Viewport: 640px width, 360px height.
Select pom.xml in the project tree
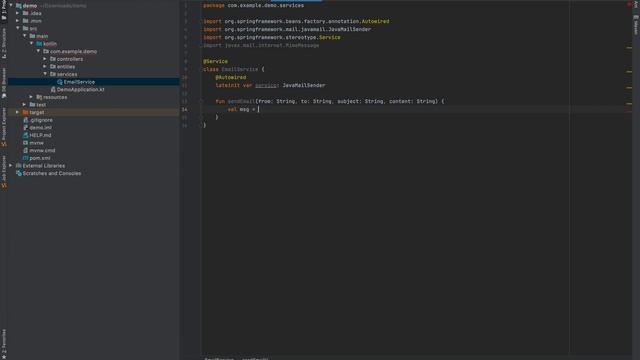pos(40,158)
